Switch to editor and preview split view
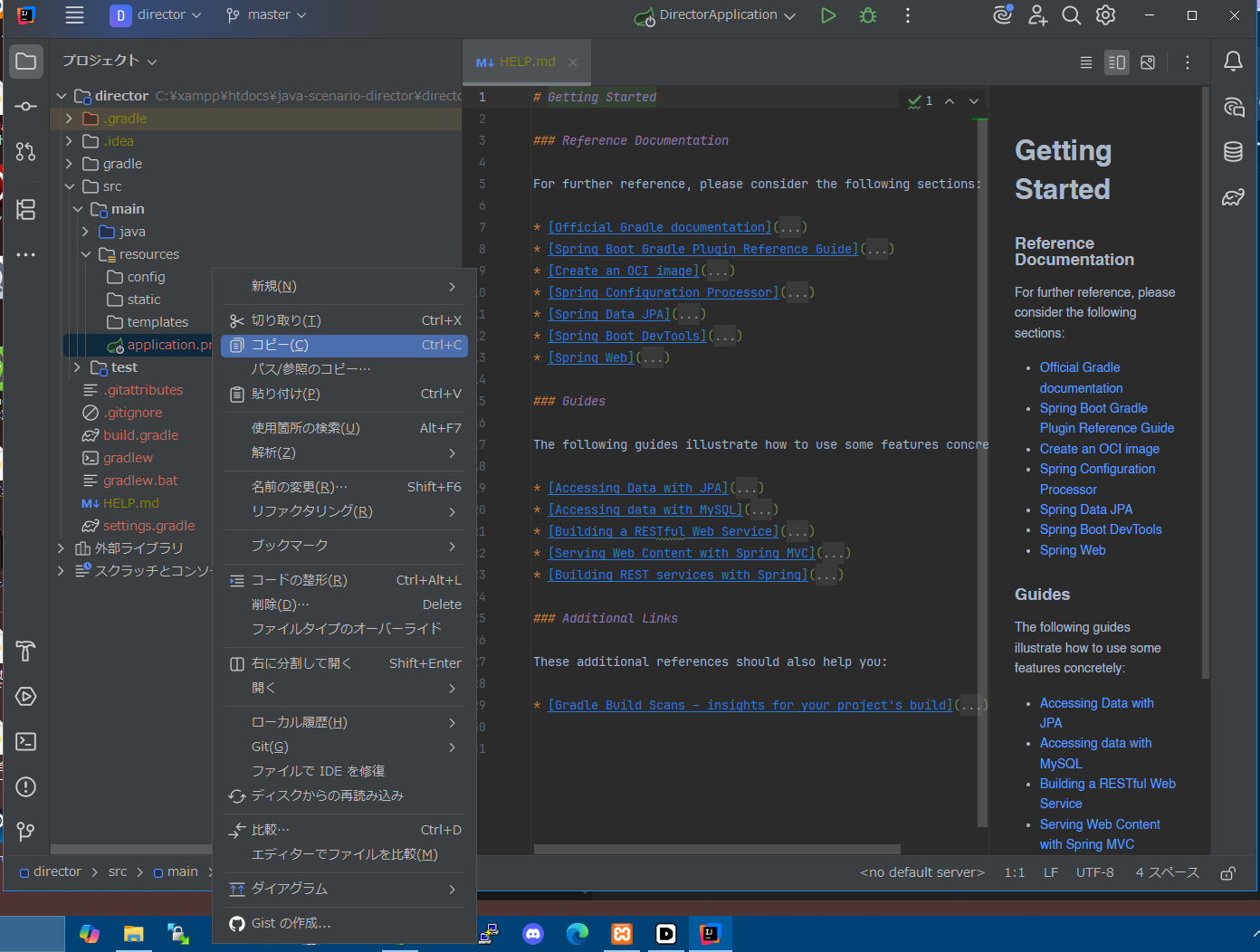 coord(1117,62)
